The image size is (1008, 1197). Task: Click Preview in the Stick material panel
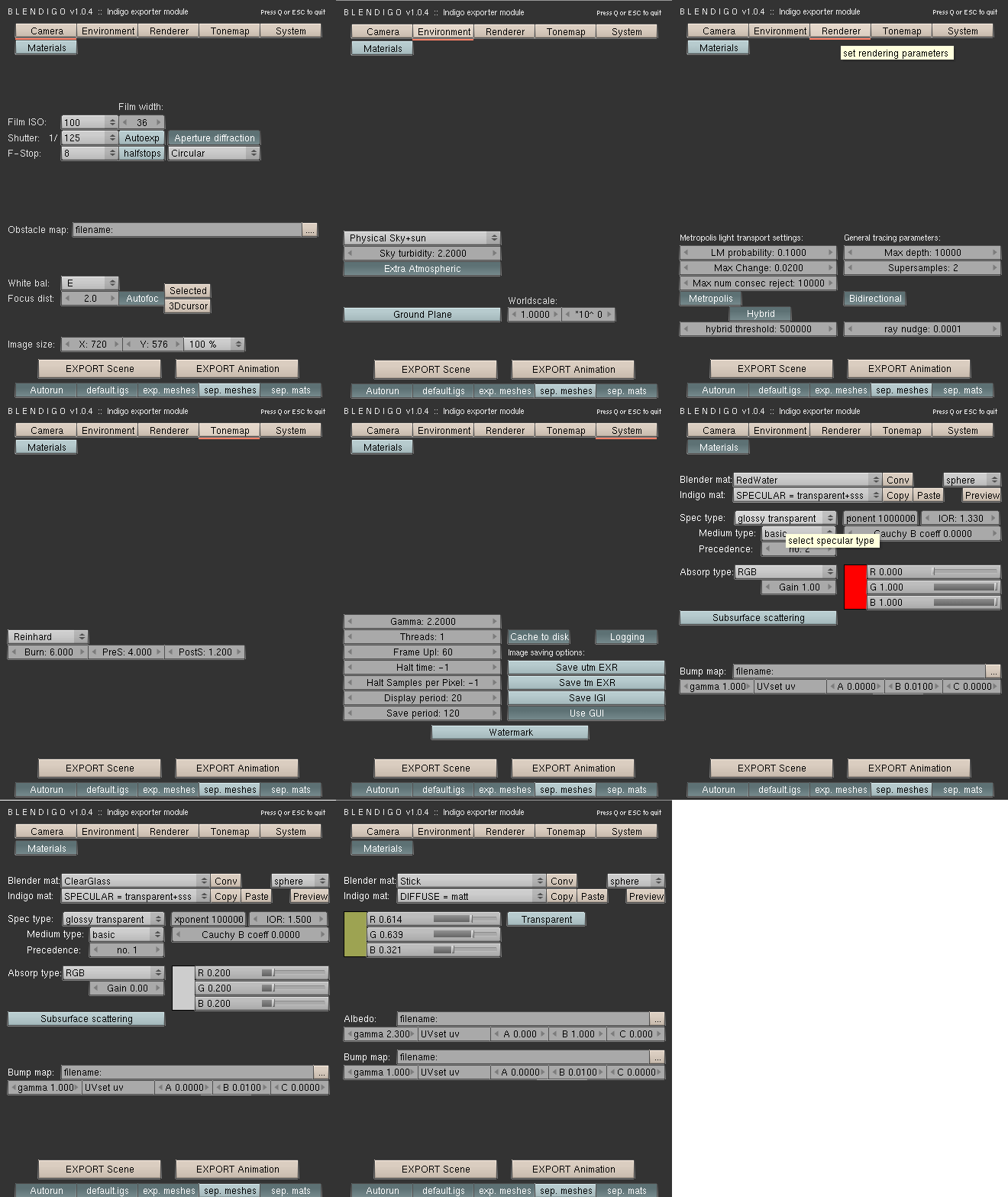click(646, 897)
